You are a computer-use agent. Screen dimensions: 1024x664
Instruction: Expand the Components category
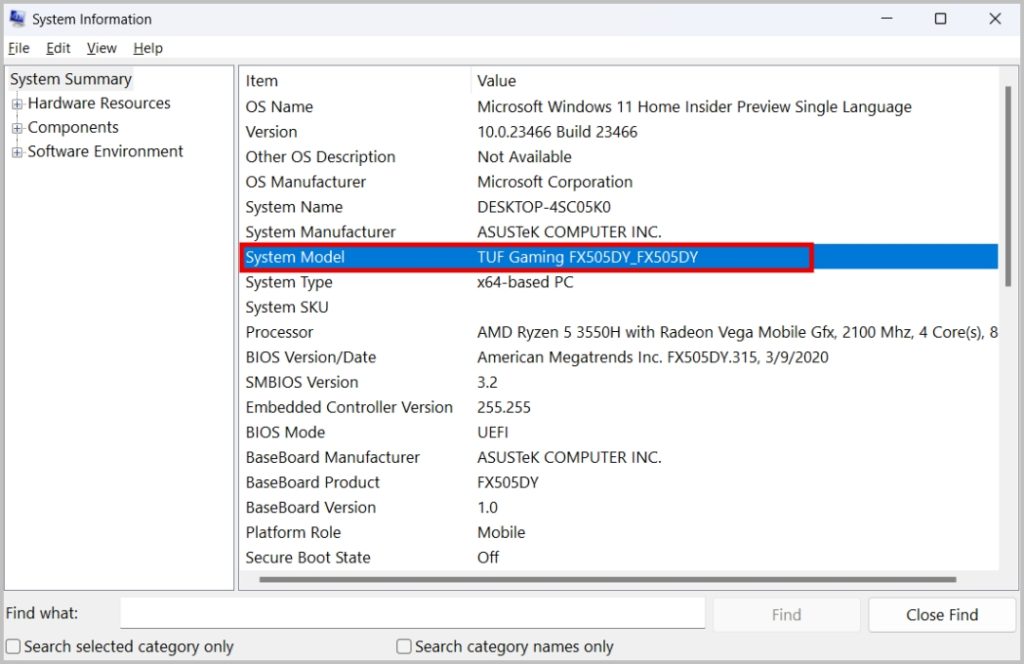(17, 128)
